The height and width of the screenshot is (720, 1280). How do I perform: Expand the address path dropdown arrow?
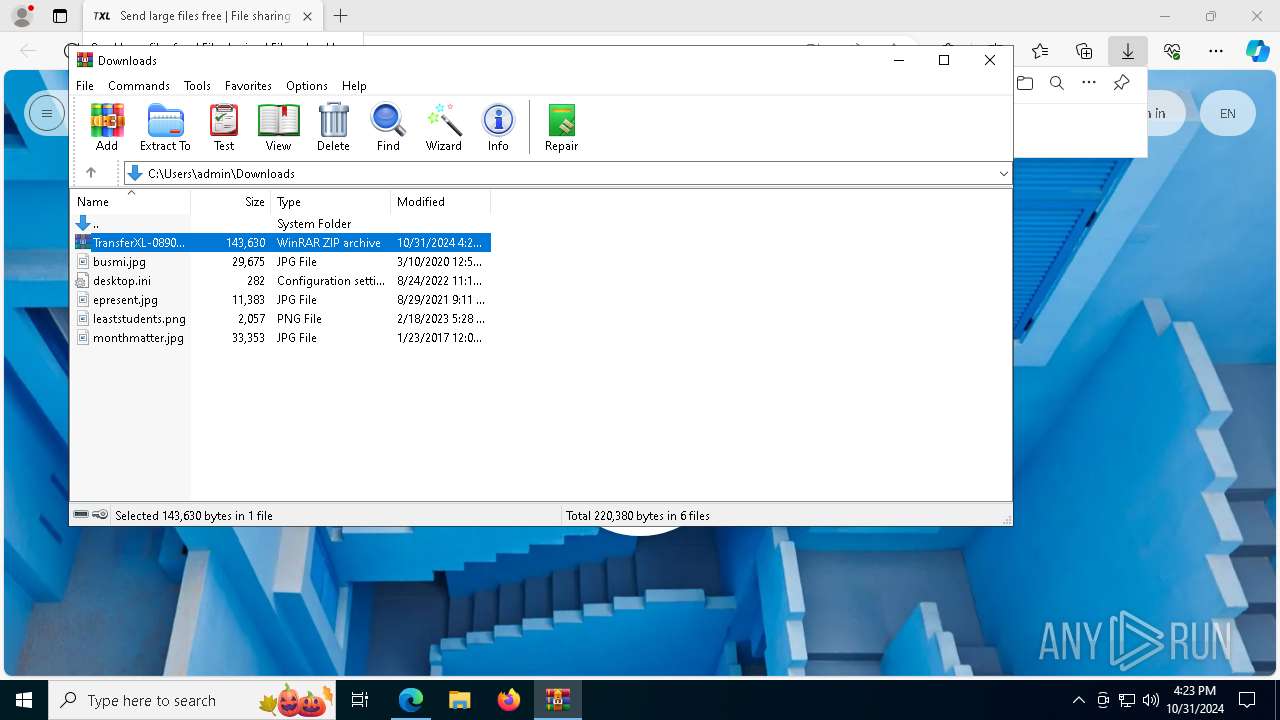pyautogui.click(x=1003, y=173)
